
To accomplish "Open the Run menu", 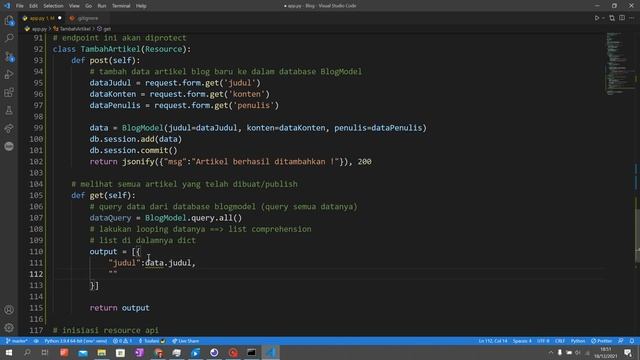I will pos(102,6).
